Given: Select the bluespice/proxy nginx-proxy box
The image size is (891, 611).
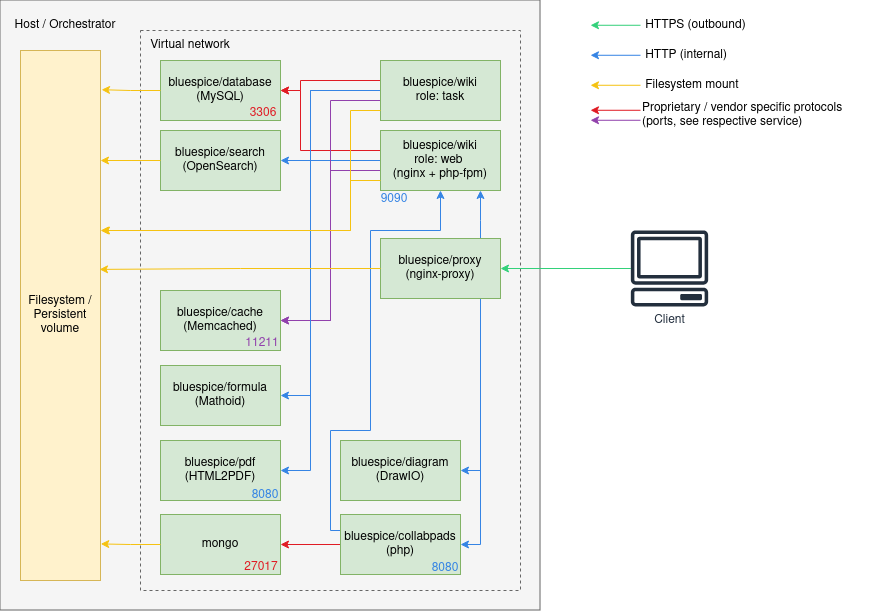Looking at the screenshot, I should pos(440,267).
